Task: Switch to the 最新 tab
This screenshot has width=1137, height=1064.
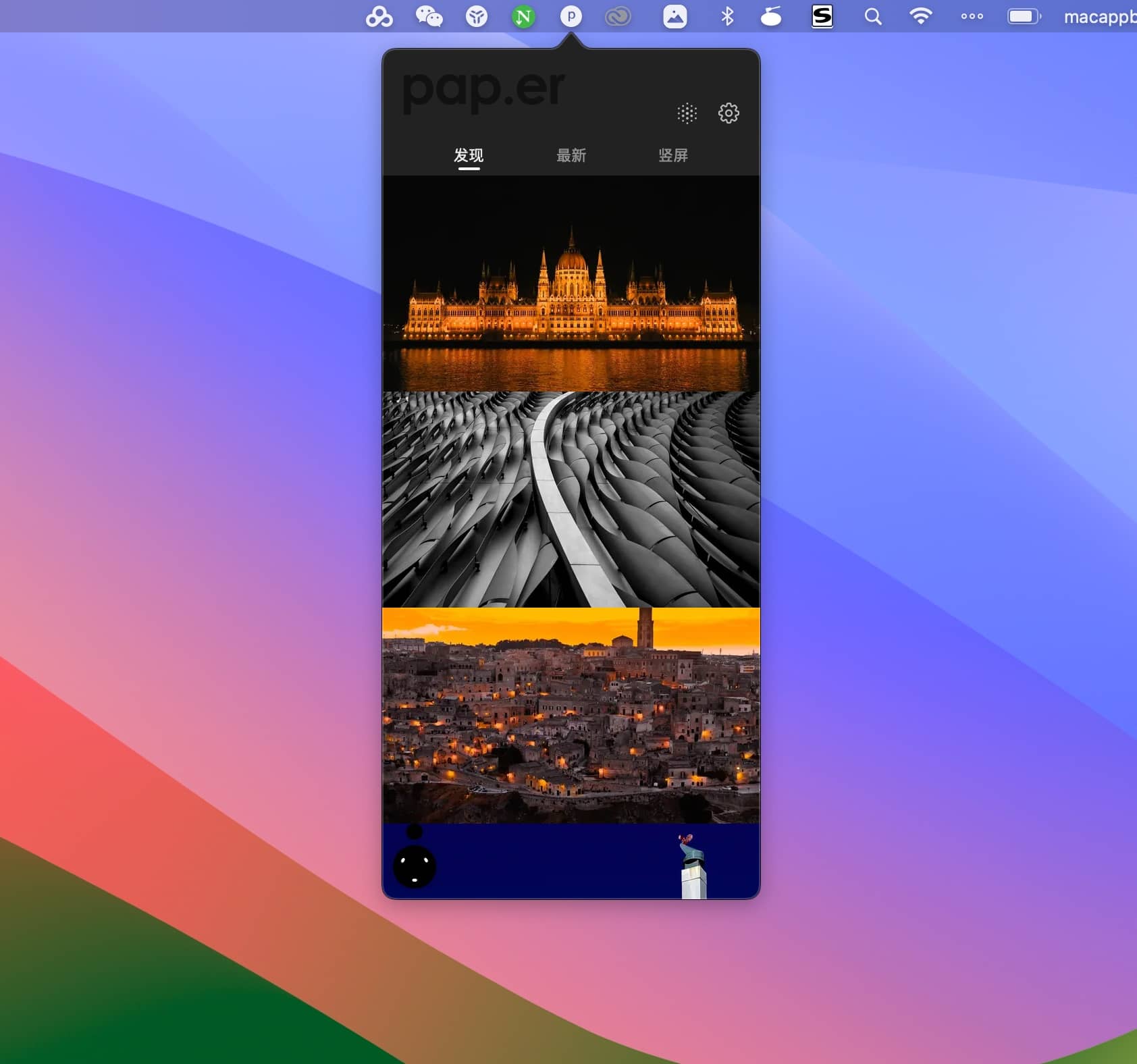Action: 571,155
